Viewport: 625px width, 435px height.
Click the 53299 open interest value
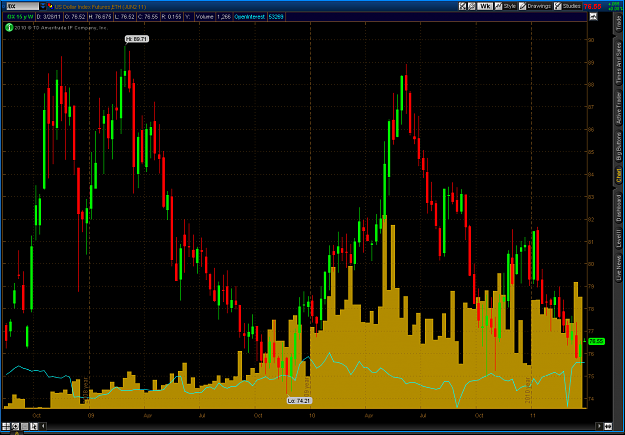click(276, 17)
